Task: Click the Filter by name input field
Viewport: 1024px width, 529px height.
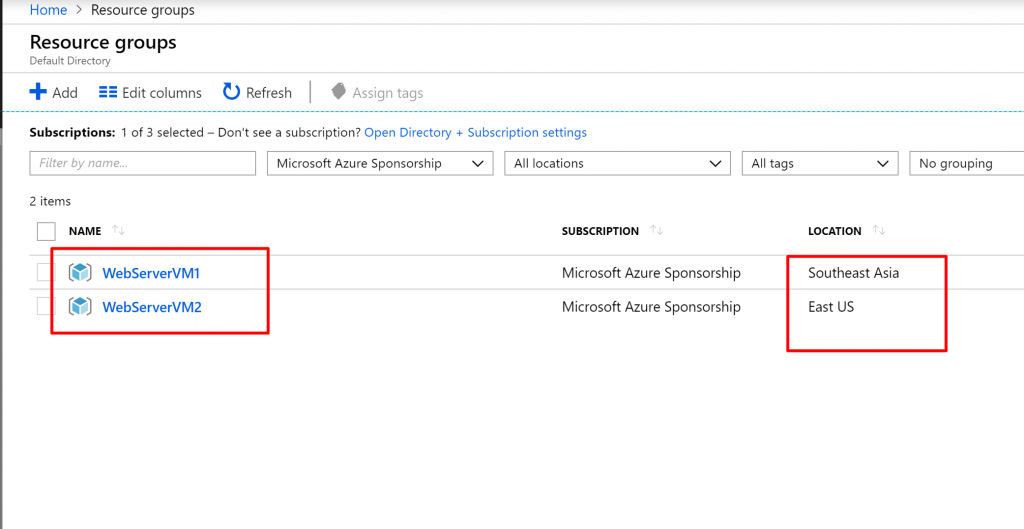Action: [x=142, y=163]
